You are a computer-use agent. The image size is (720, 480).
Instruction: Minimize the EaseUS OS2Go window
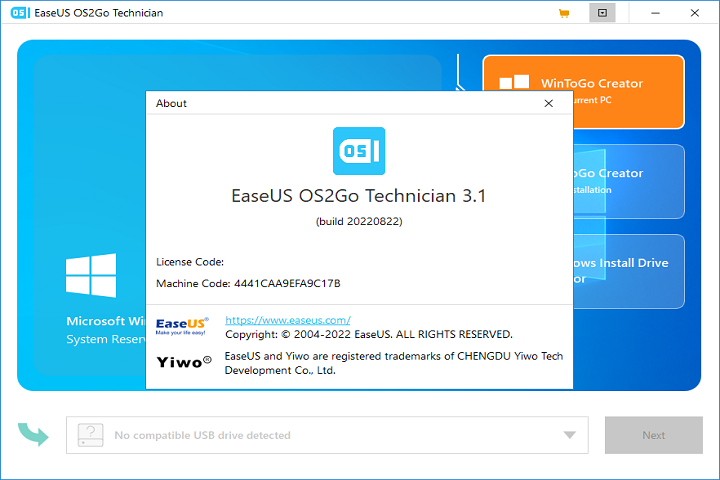pos(655,13)
